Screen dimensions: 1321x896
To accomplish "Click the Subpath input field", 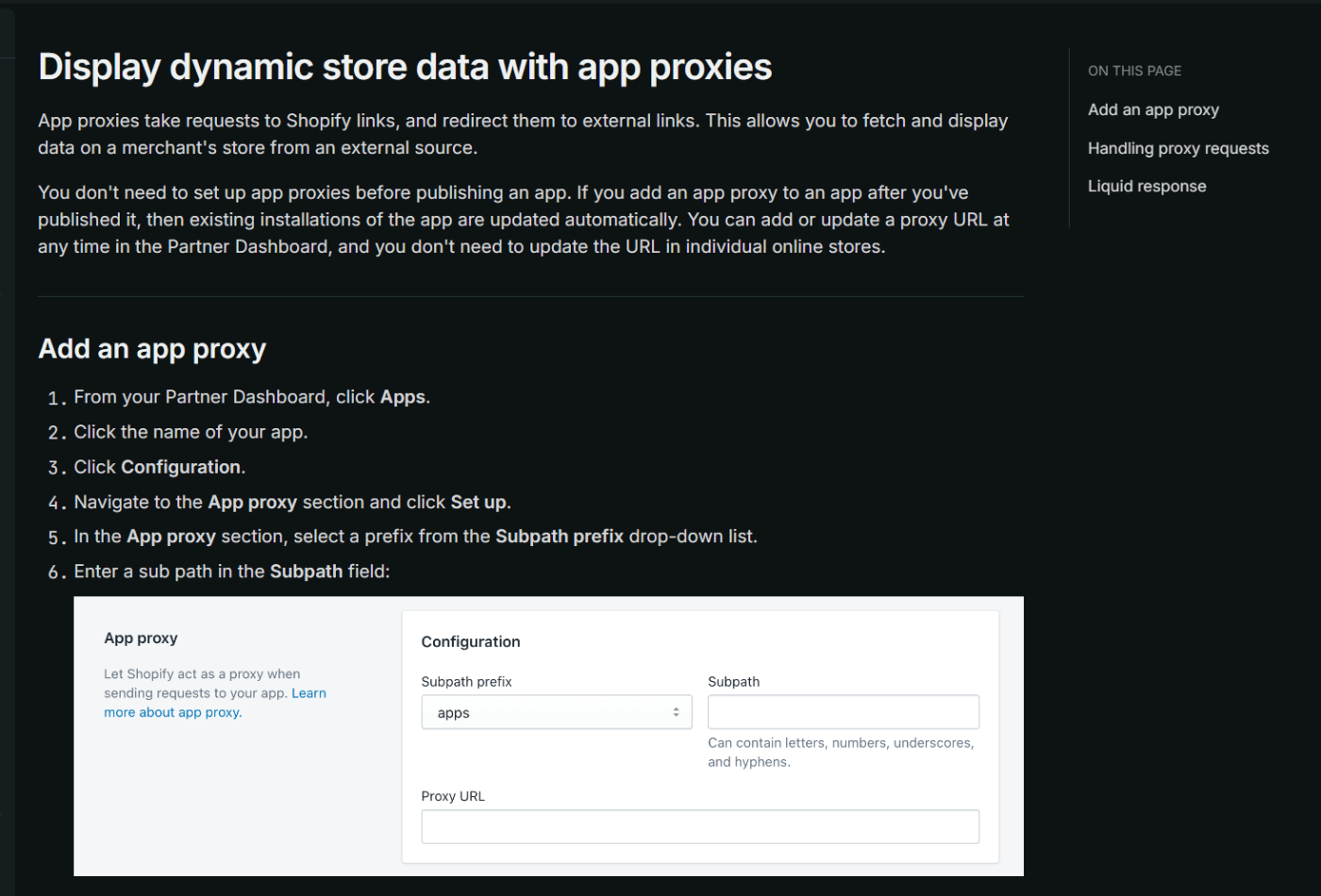I will (844, 712).
